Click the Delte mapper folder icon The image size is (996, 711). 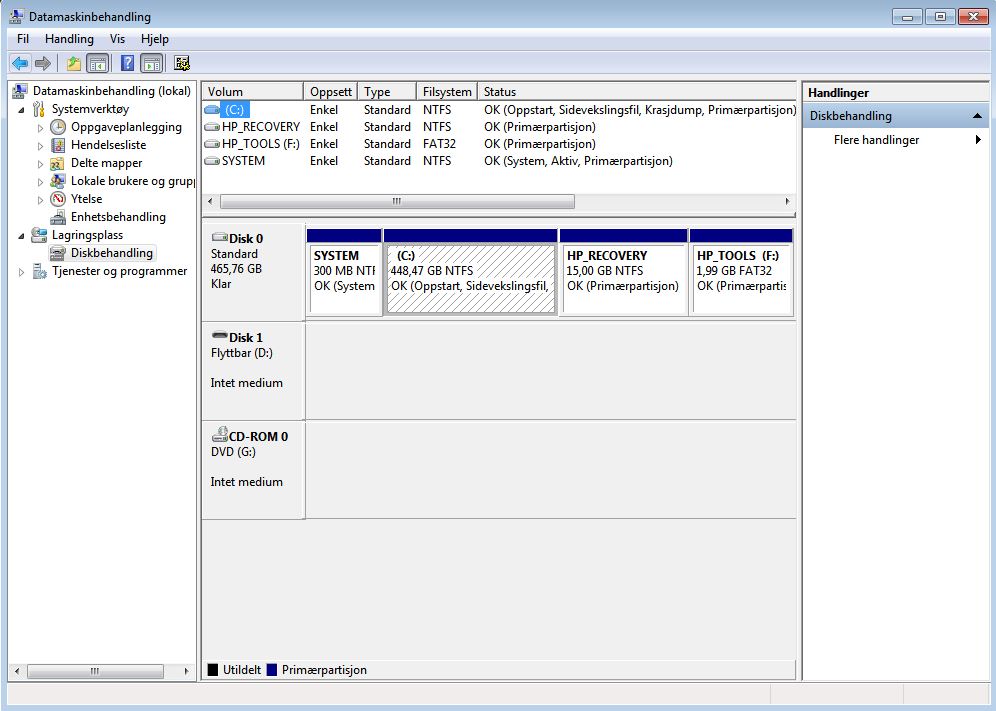pos(57,163)
